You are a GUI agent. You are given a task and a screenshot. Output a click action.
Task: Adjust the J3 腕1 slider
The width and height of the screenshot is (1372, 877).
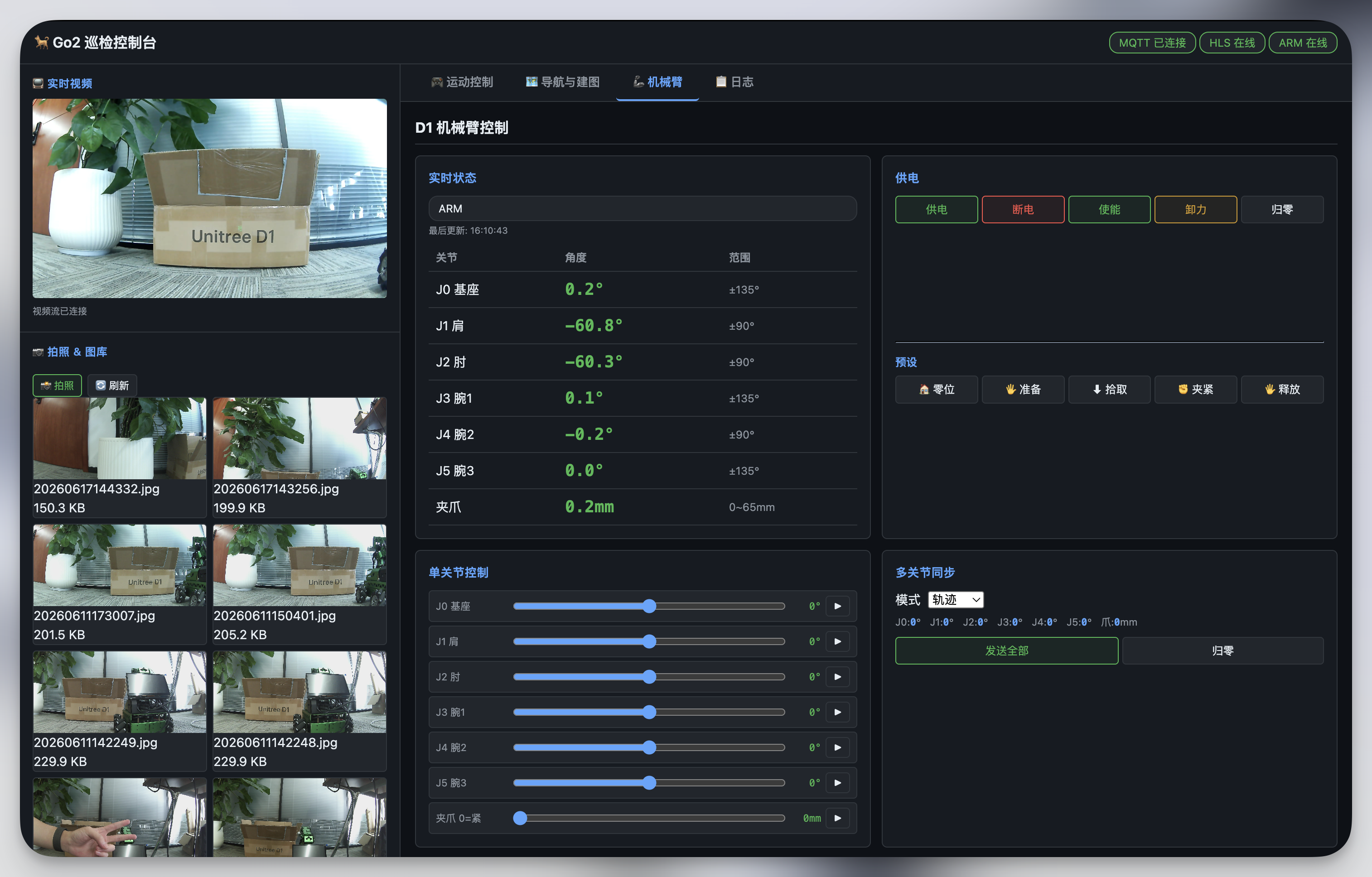click(x=649, y=712)
